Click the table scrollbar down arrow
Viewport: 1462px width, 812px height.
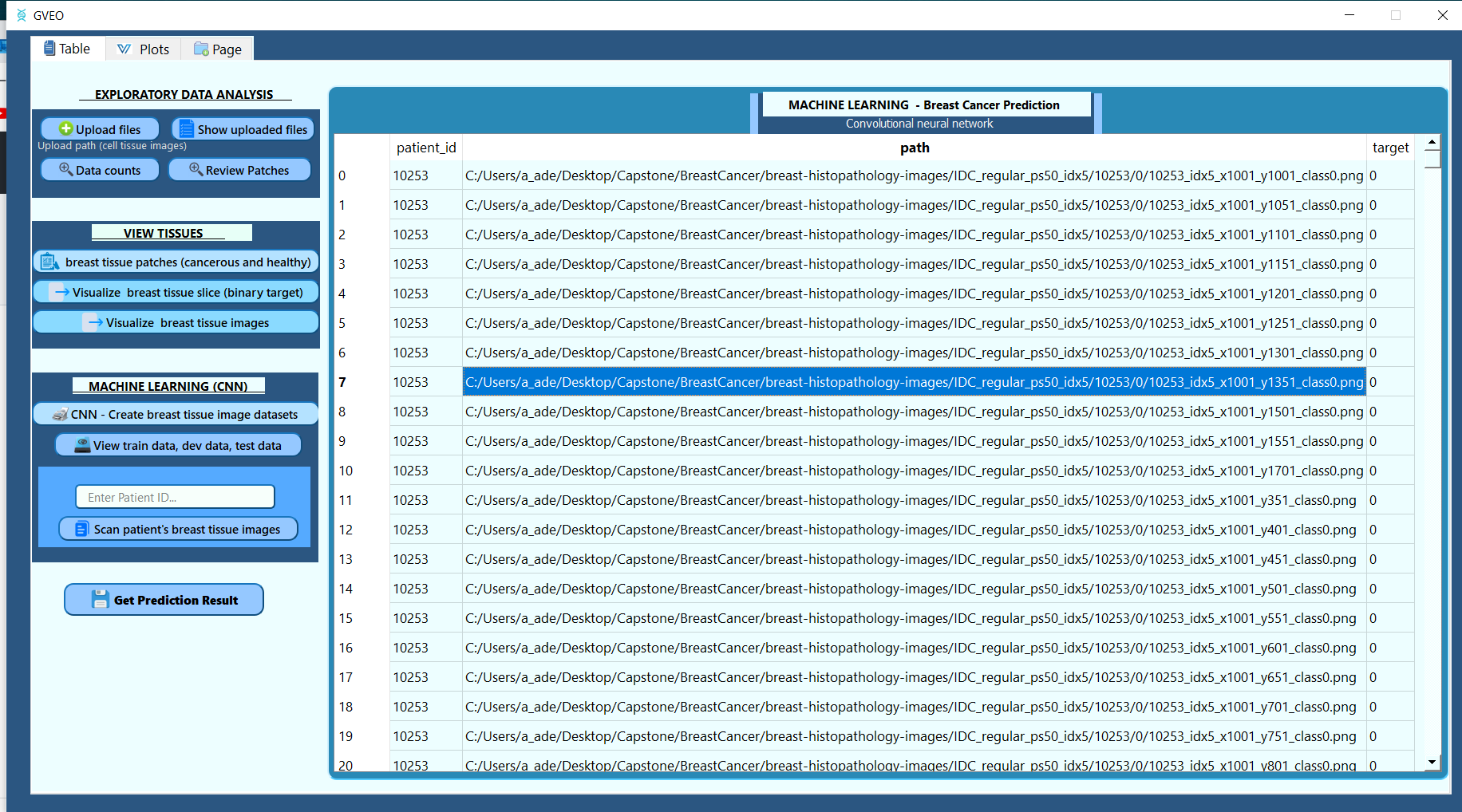point(1432,763)
